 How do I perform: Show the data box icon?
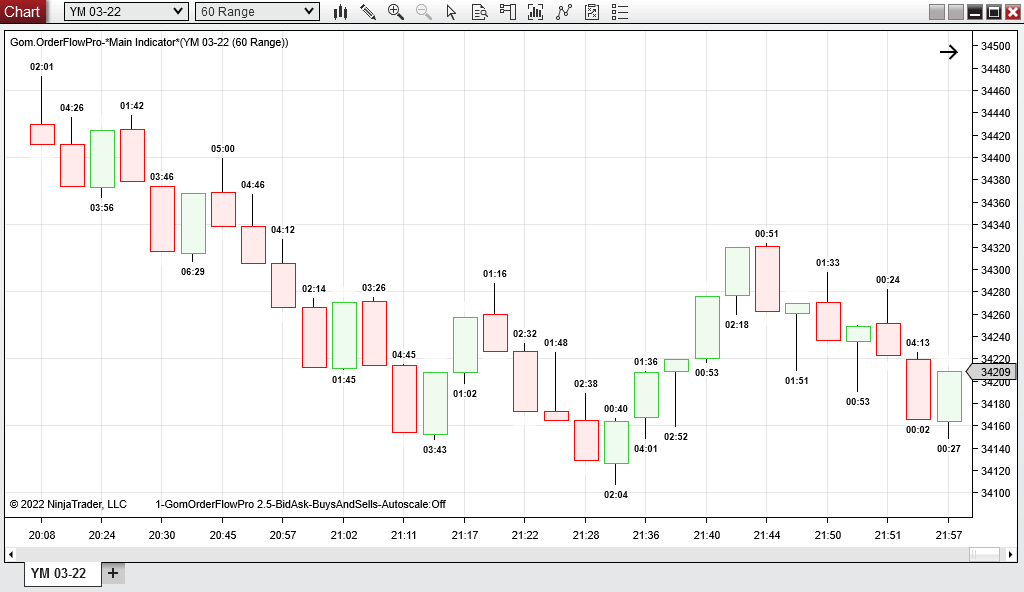479,12
